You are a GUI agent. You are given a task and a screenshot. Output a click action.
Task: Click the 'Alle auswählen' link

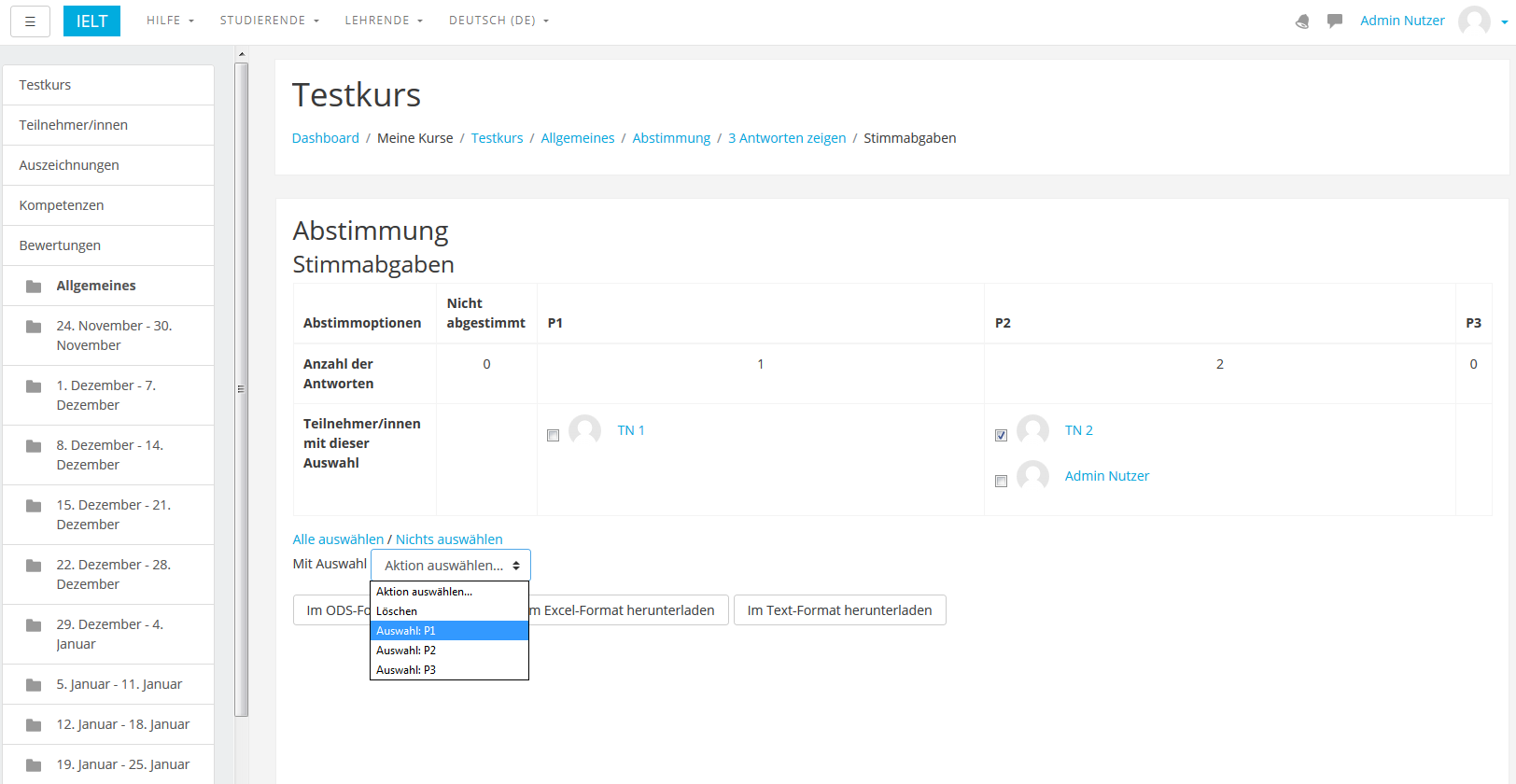pos(338,539)
